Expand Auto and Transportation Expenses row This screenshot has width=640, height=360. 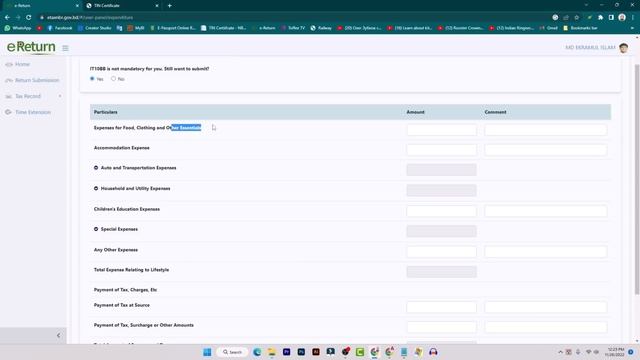(x=96, y=168)
